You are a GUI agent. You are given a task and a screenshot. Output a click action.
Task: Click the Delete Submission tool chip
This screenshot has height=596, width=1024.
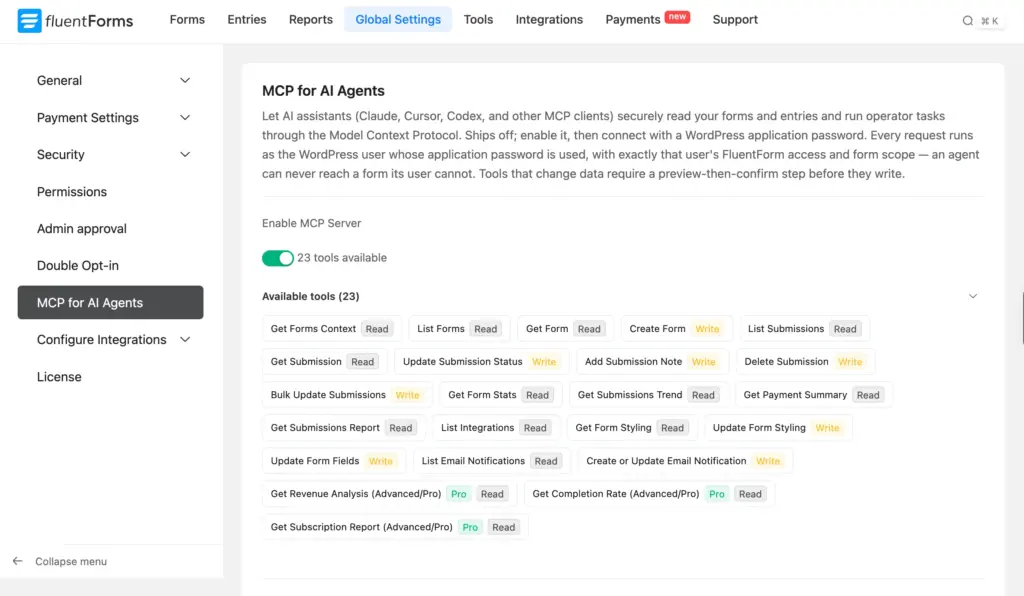point(805,362)
